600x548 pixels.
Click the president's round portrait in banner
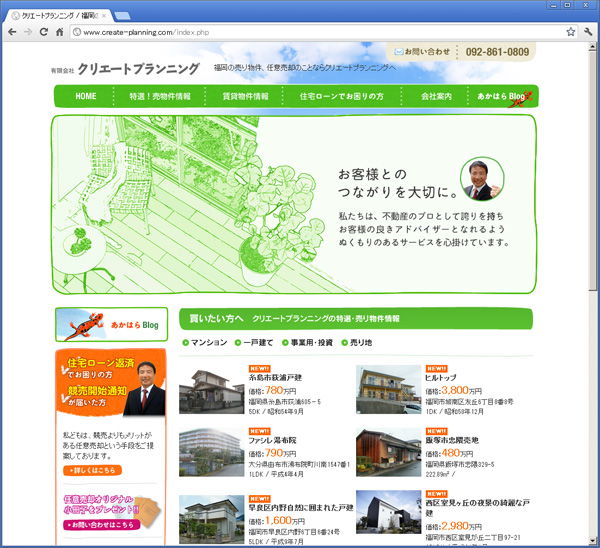[x=482, y=179]
